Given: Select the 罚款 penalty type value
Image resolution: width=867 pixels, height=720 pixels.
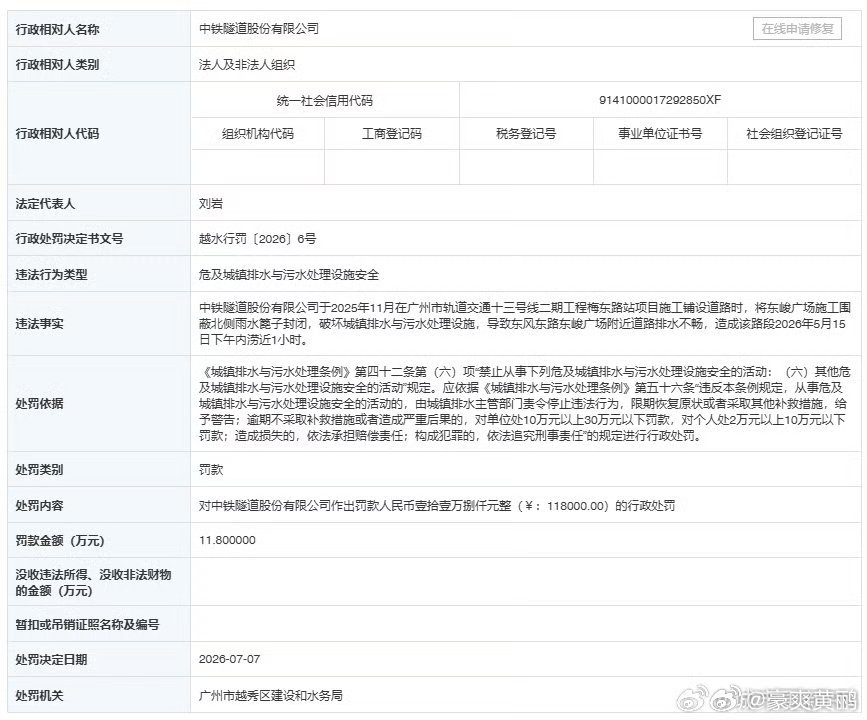Looking at the screenshot, I should coord(211,470).
